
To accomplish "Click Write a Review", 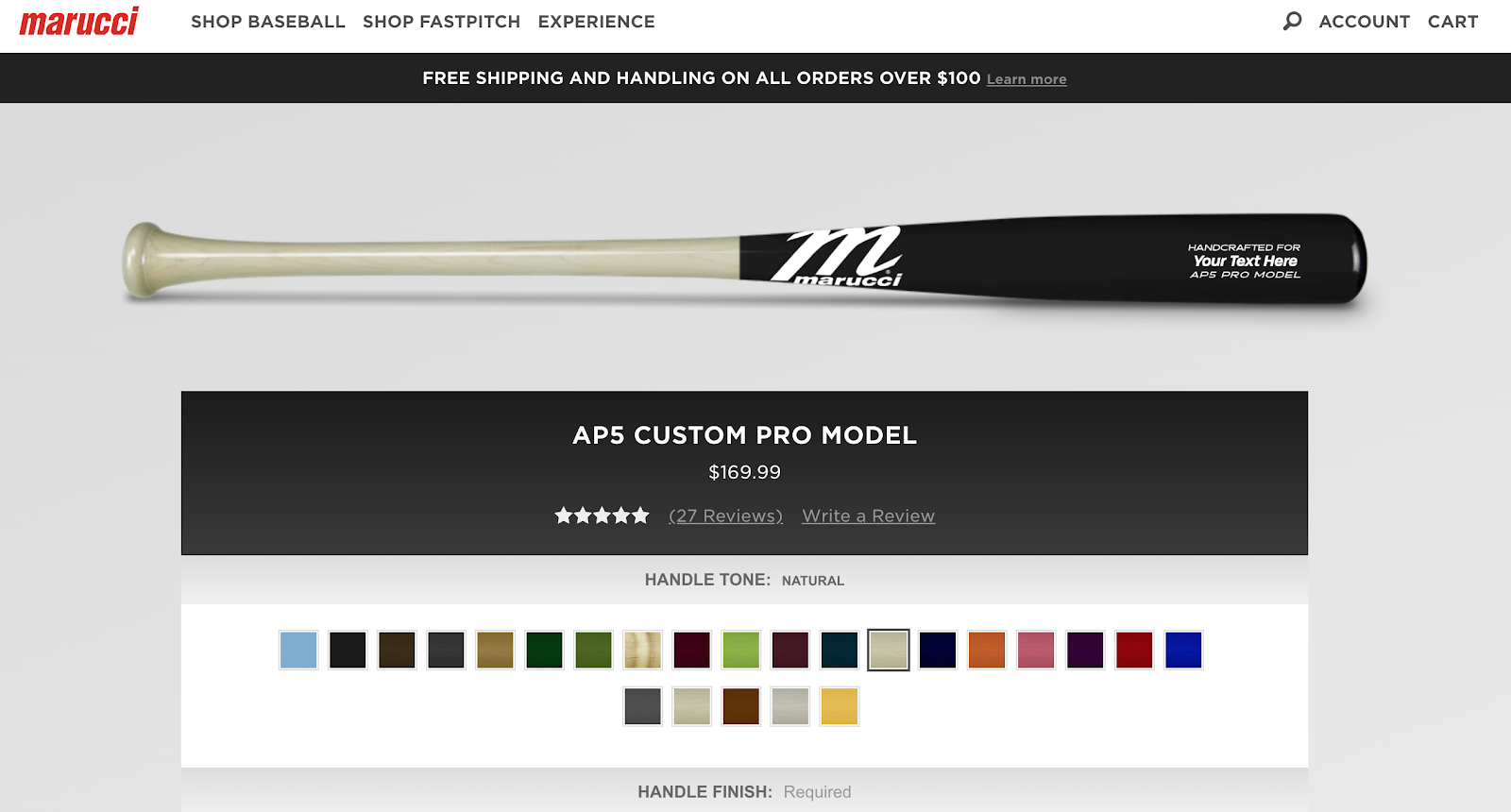I will point(867,516).
